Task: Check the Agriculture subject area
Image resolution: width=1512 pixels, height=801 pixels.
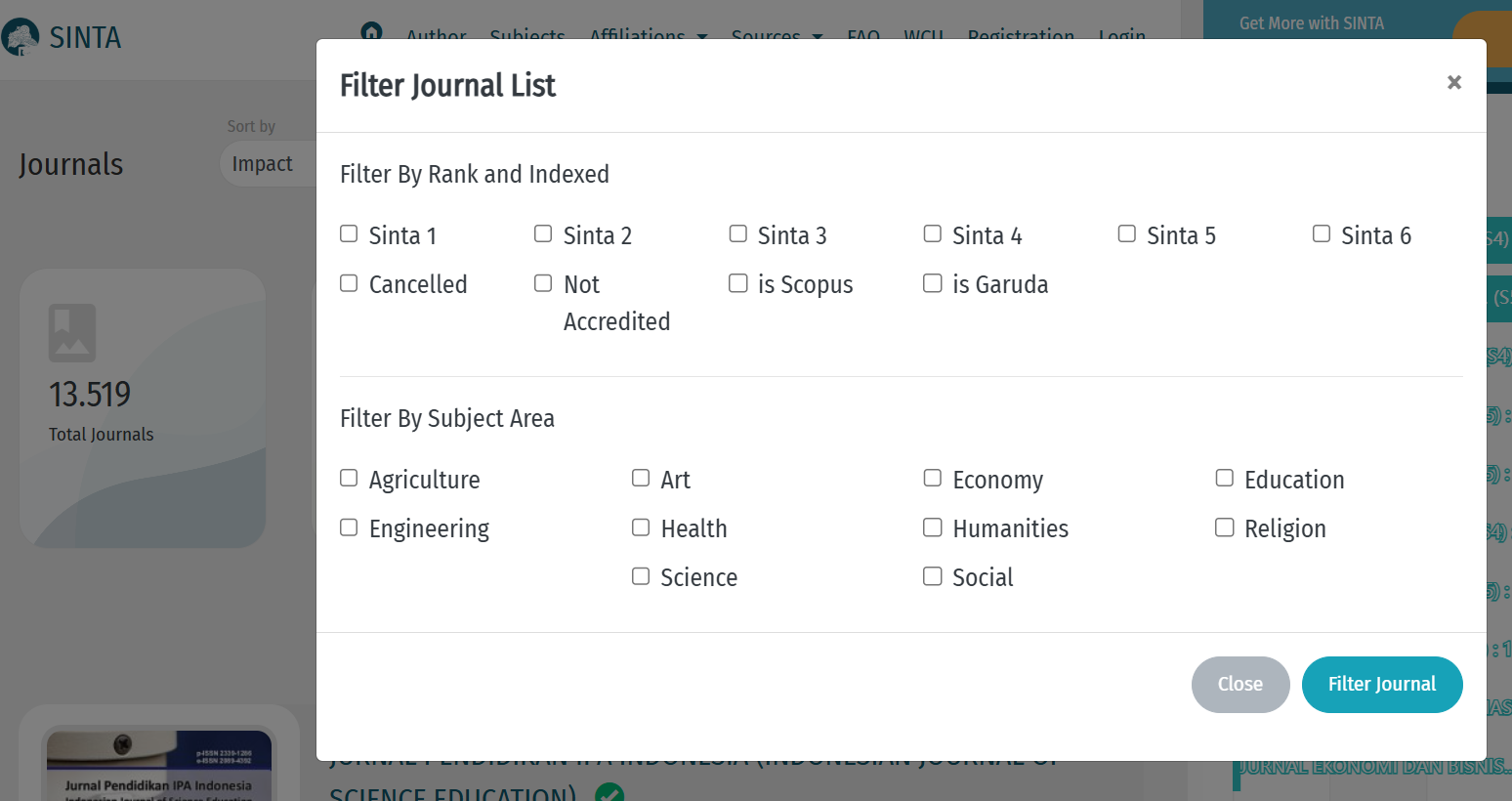Action: click(x=349, y=479)
